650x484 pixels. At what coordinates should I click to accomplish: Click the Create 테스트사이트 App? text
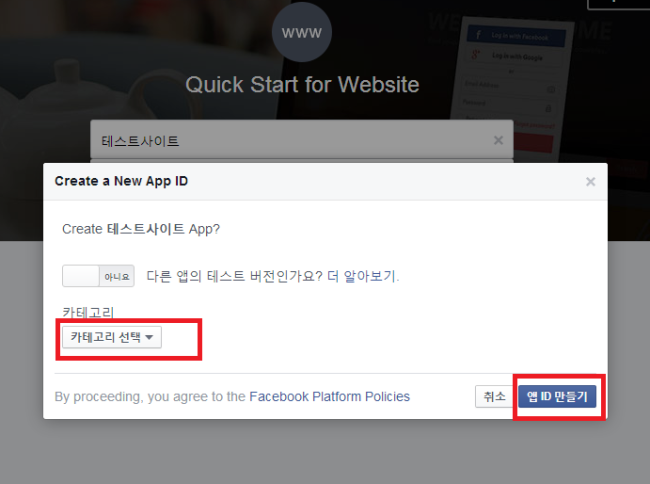click(x=141, y=229)
